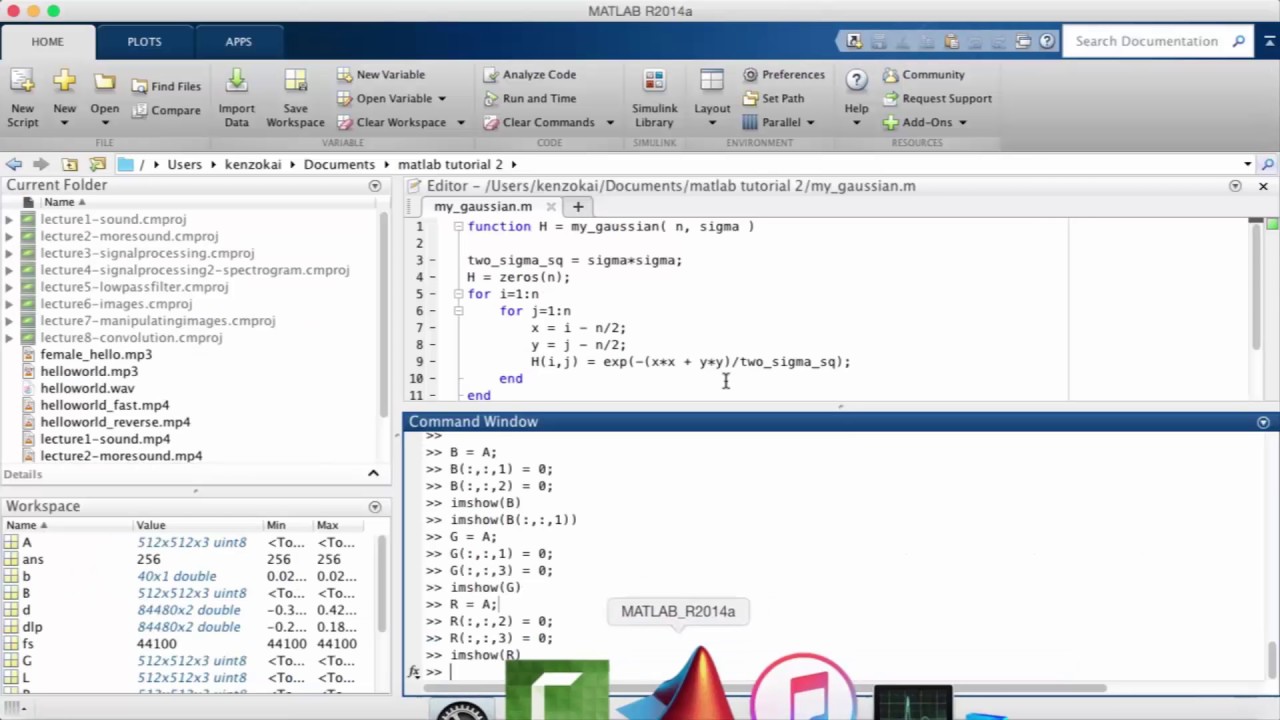Click matlab tutorial 2 in path bar

point(450,164)
